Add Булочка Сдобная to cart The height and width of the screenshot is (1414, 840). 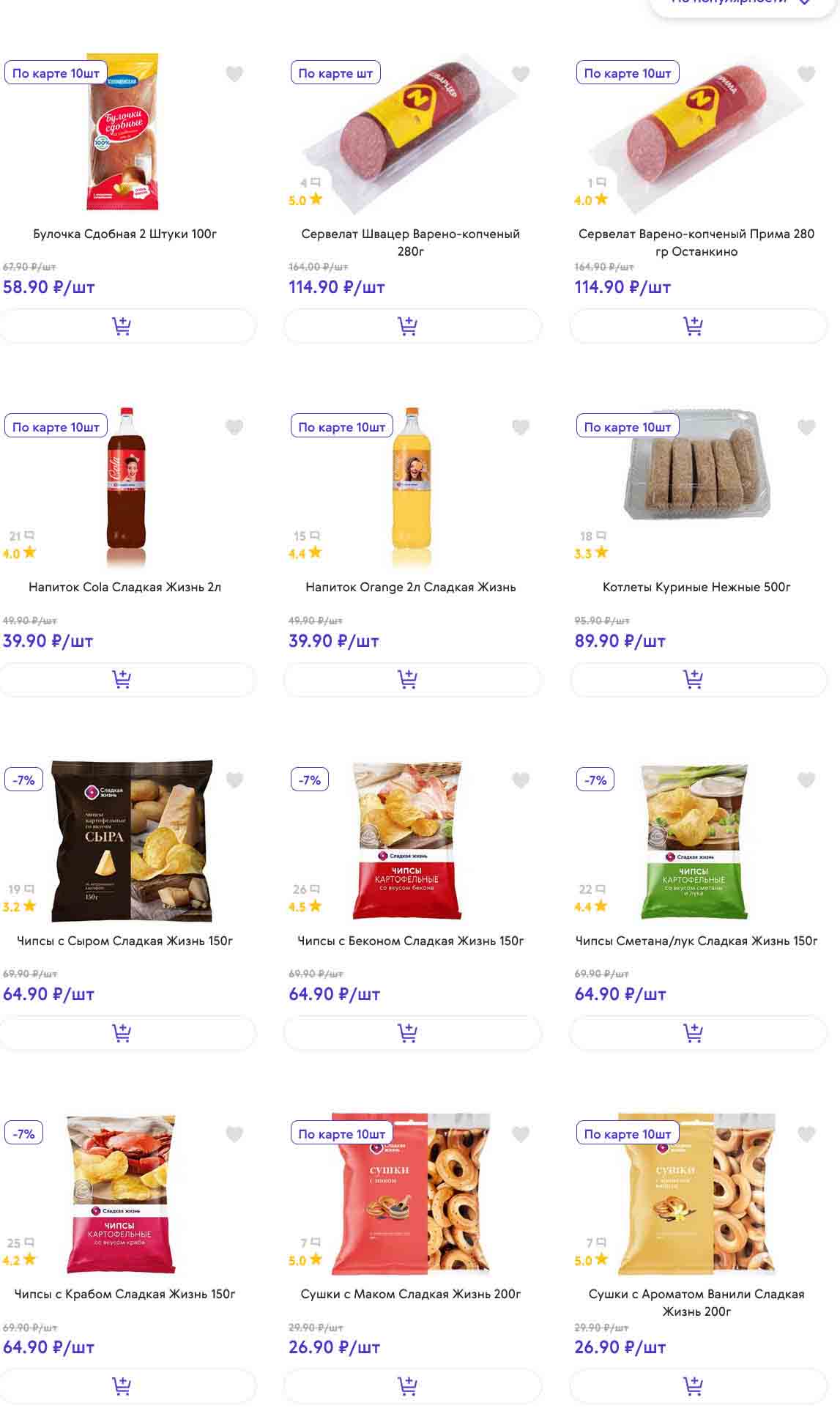[x=122, y=326]
